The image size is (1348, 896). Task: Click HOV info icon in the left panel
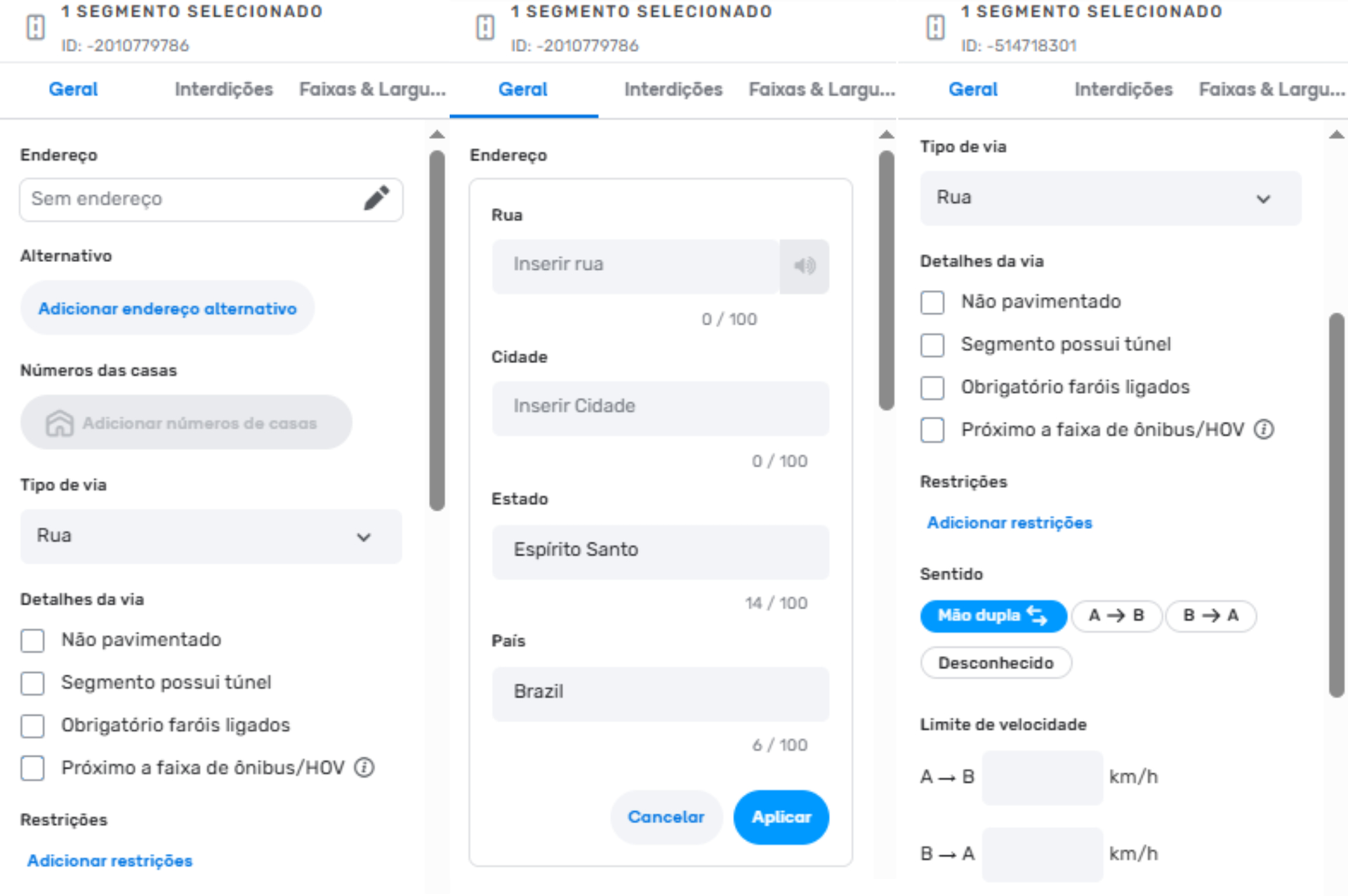(364, 767)
